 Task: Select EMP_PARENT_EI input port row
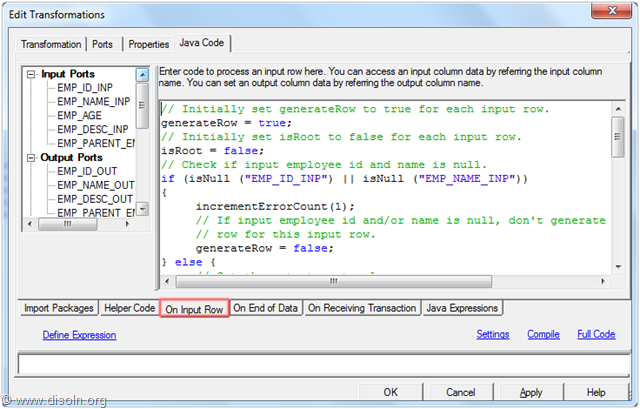pyautogui.click(x=96, y=143)
